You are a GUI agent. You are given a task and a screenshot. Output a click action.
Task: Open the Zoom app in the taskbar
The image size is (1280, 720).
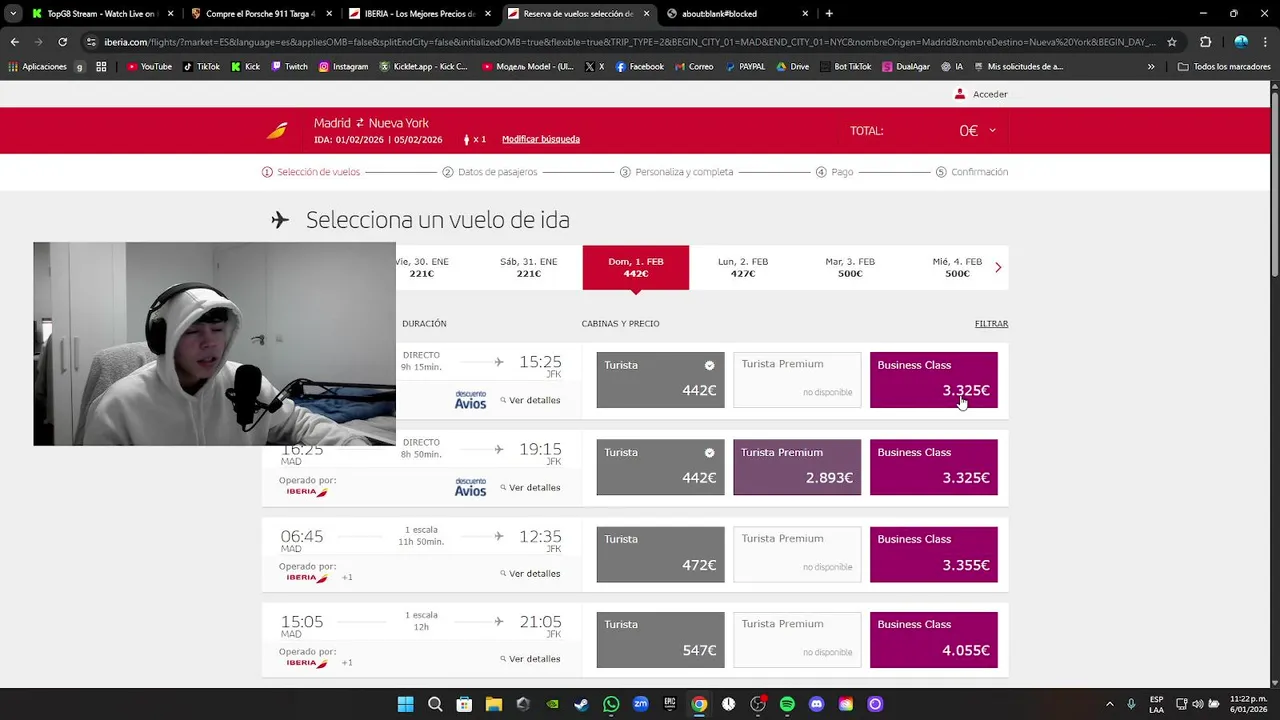641,704
